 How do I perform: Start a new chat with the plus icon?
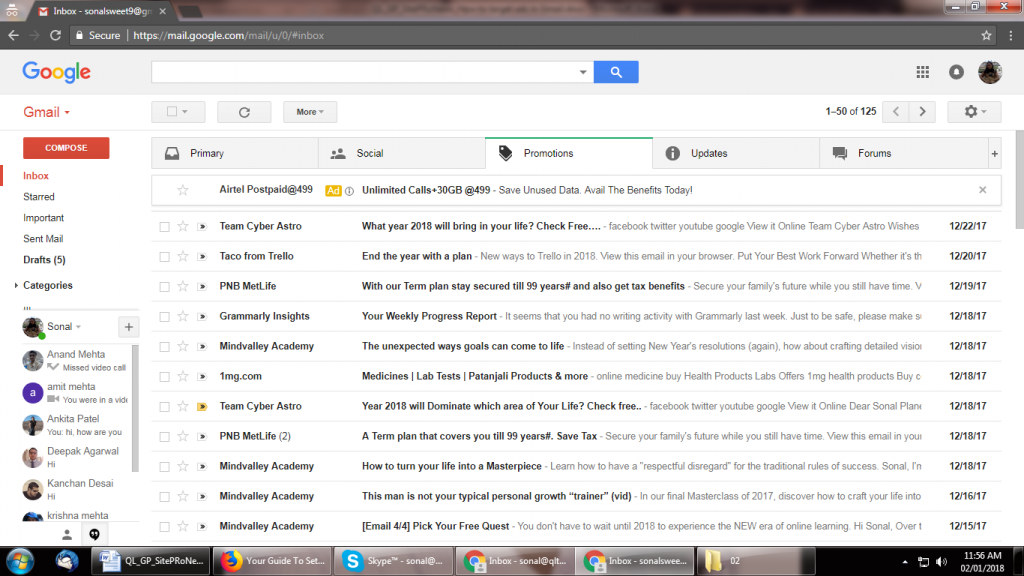(128, 327)
